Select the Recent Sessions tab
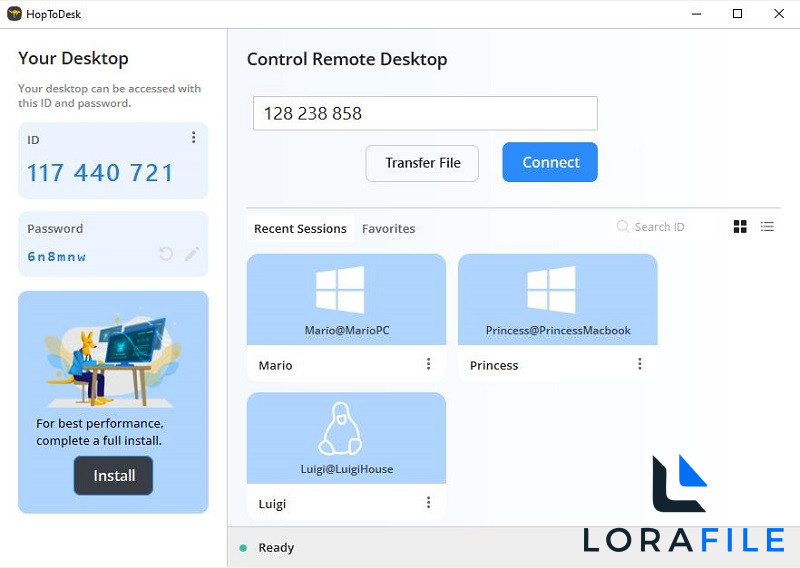The height and width of the screenshot is (568, 800). (x=301, y=229)
